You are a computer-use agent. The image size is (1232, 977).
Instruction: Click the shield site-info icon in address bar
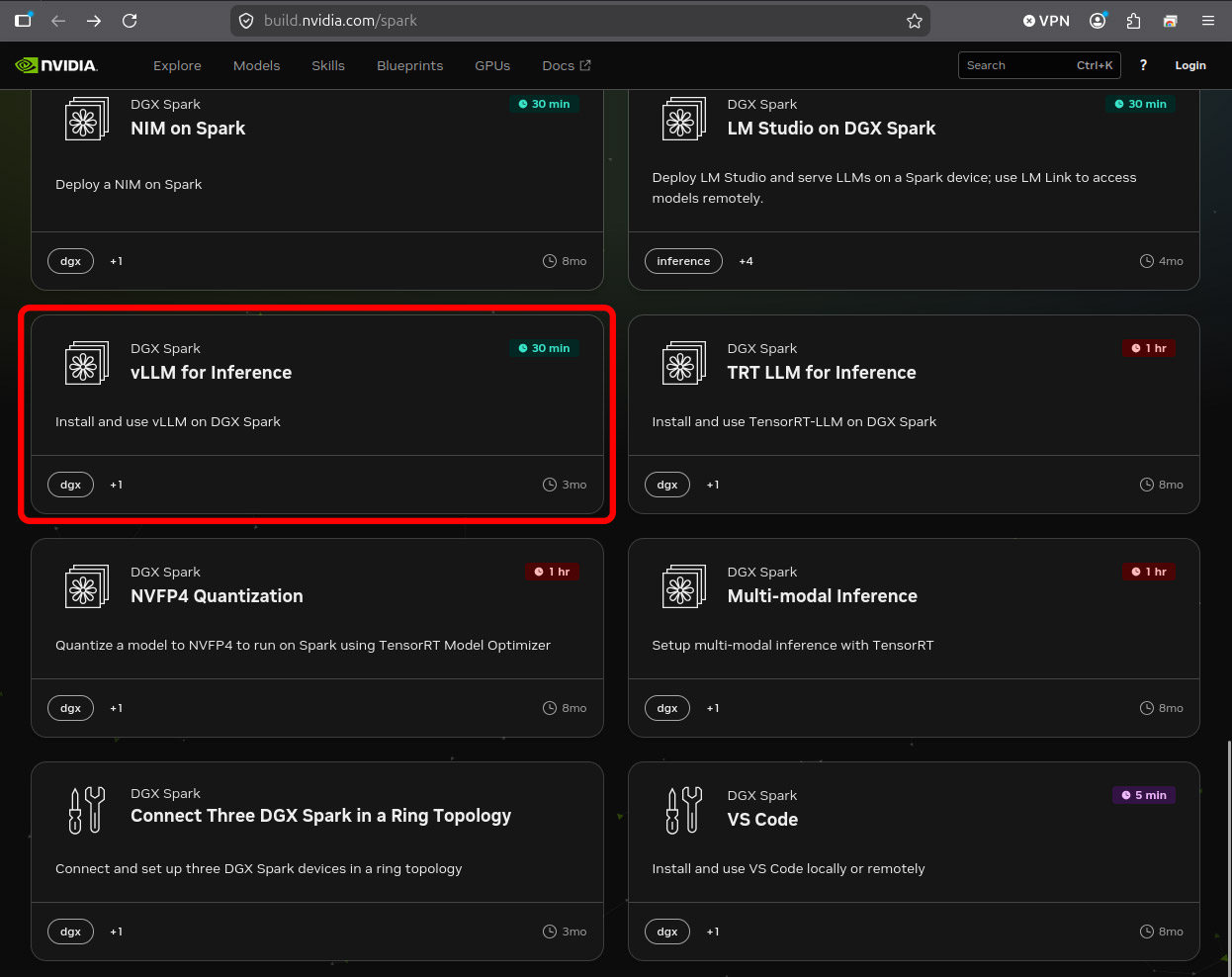click(x=246, y=21)
